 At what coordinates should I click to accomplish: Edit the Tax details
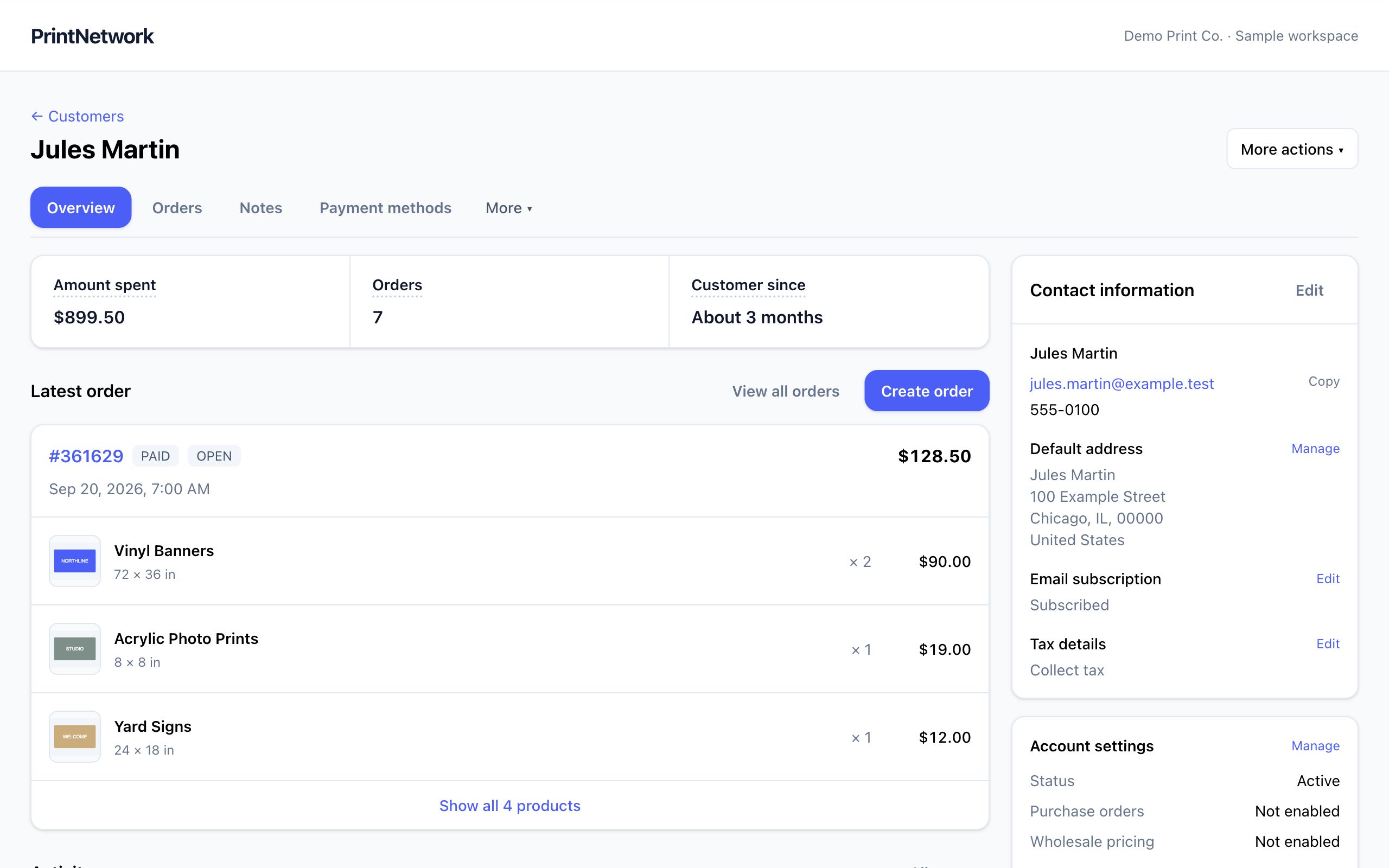coord(1328,643)
